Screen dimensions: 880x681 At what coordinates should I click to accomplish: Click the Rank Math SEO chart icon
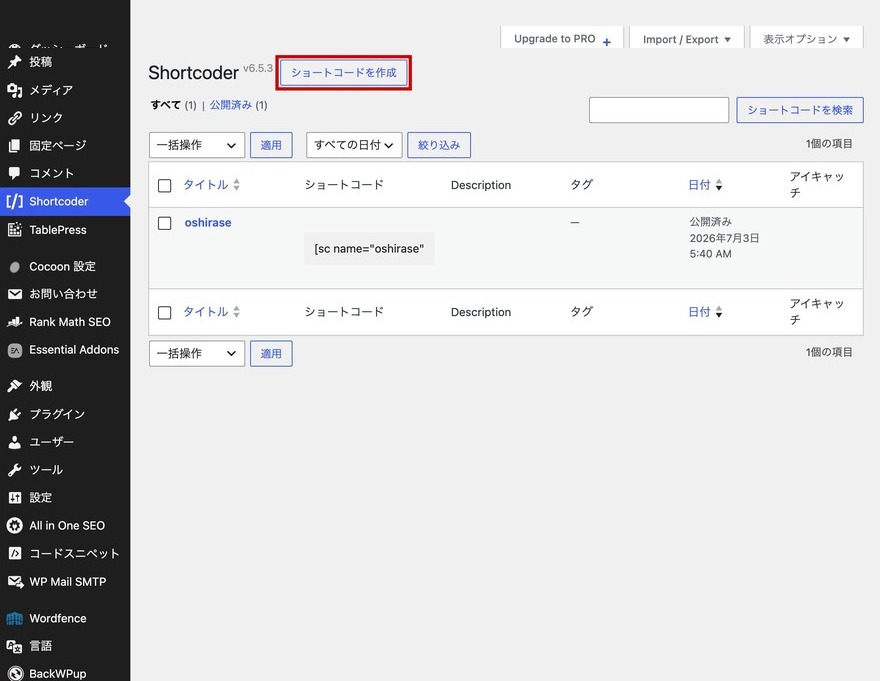click(15, 322)
